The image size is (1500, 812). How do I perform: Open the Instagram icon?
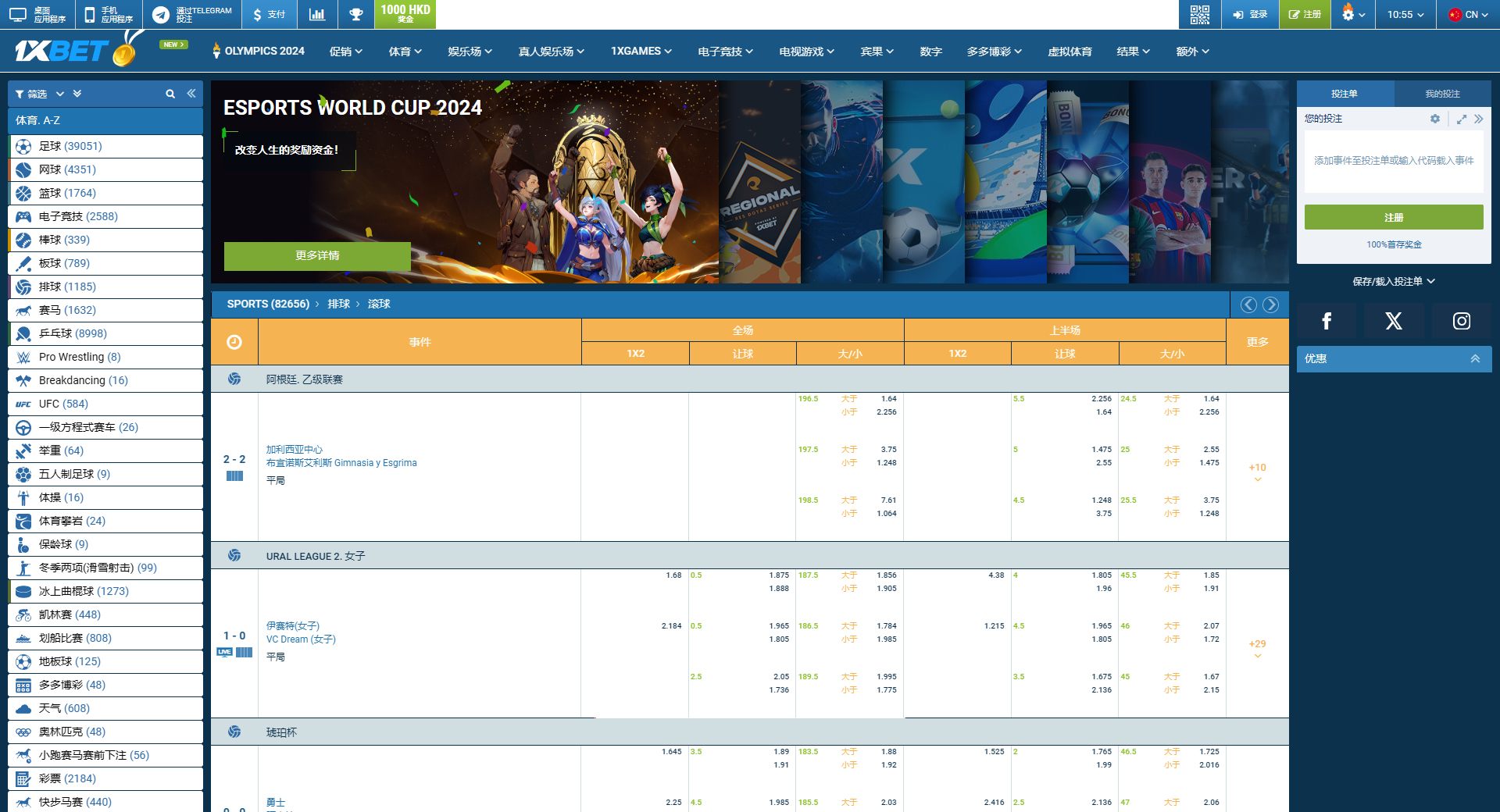coord(1462,321)
